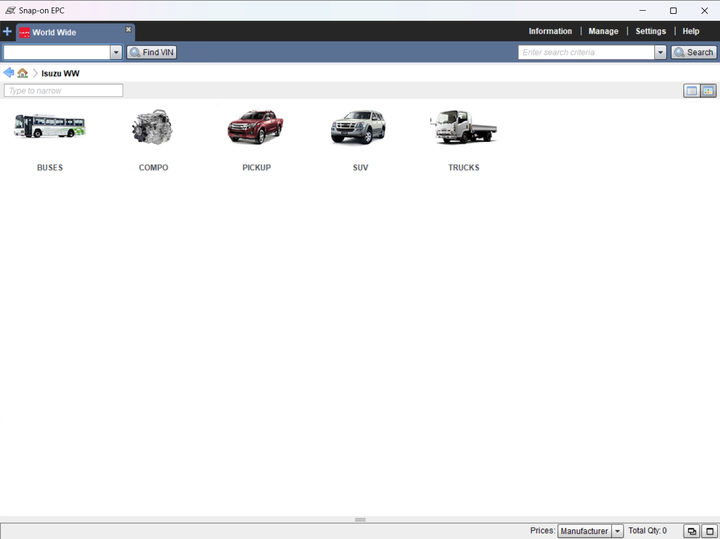The width and height of the screenshot is (720, 539).
Task: Open the BUSES category thumbnail
Action: click(x=50, y=126)
